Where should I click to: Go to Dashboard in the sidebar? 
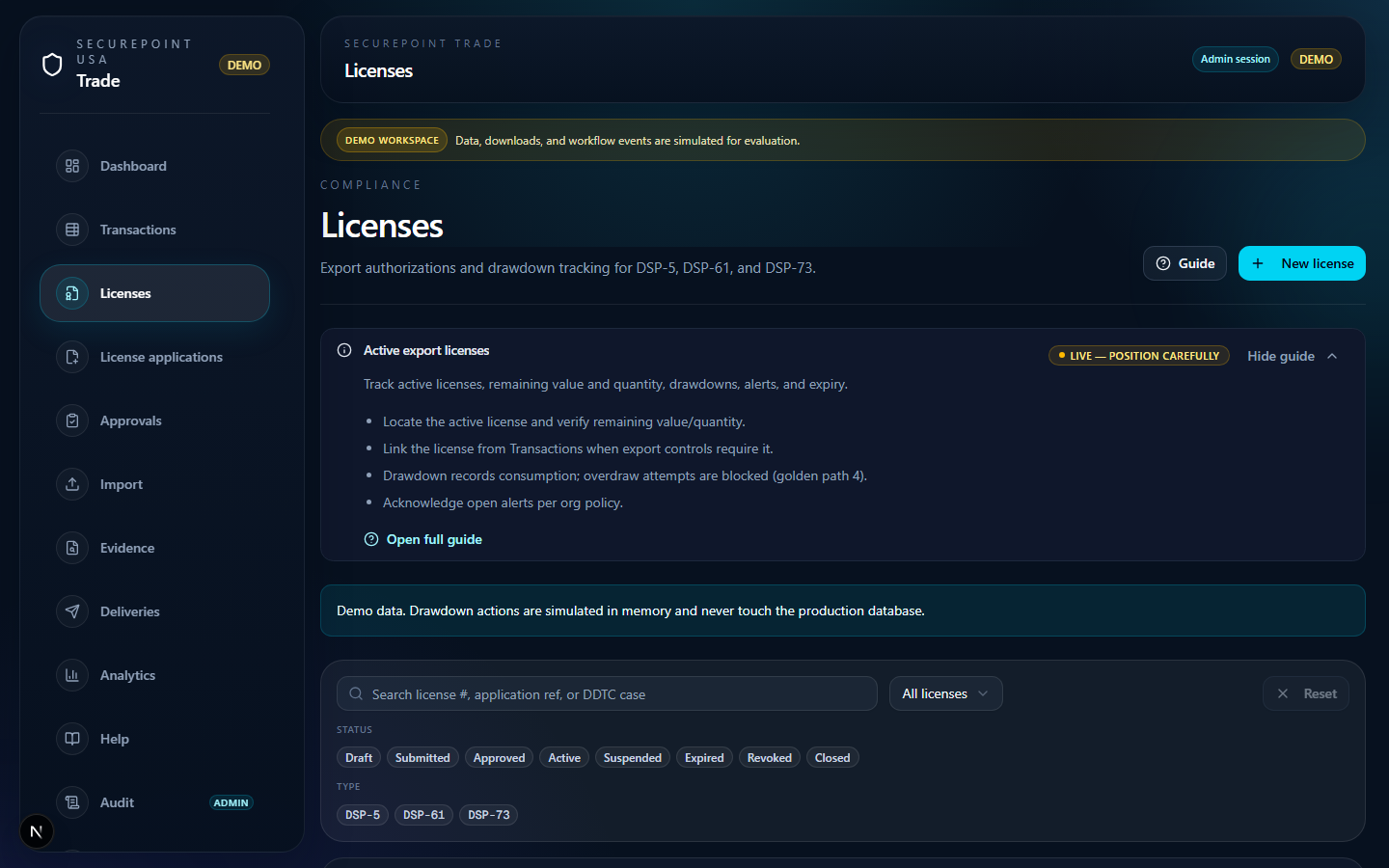point(154,166)
